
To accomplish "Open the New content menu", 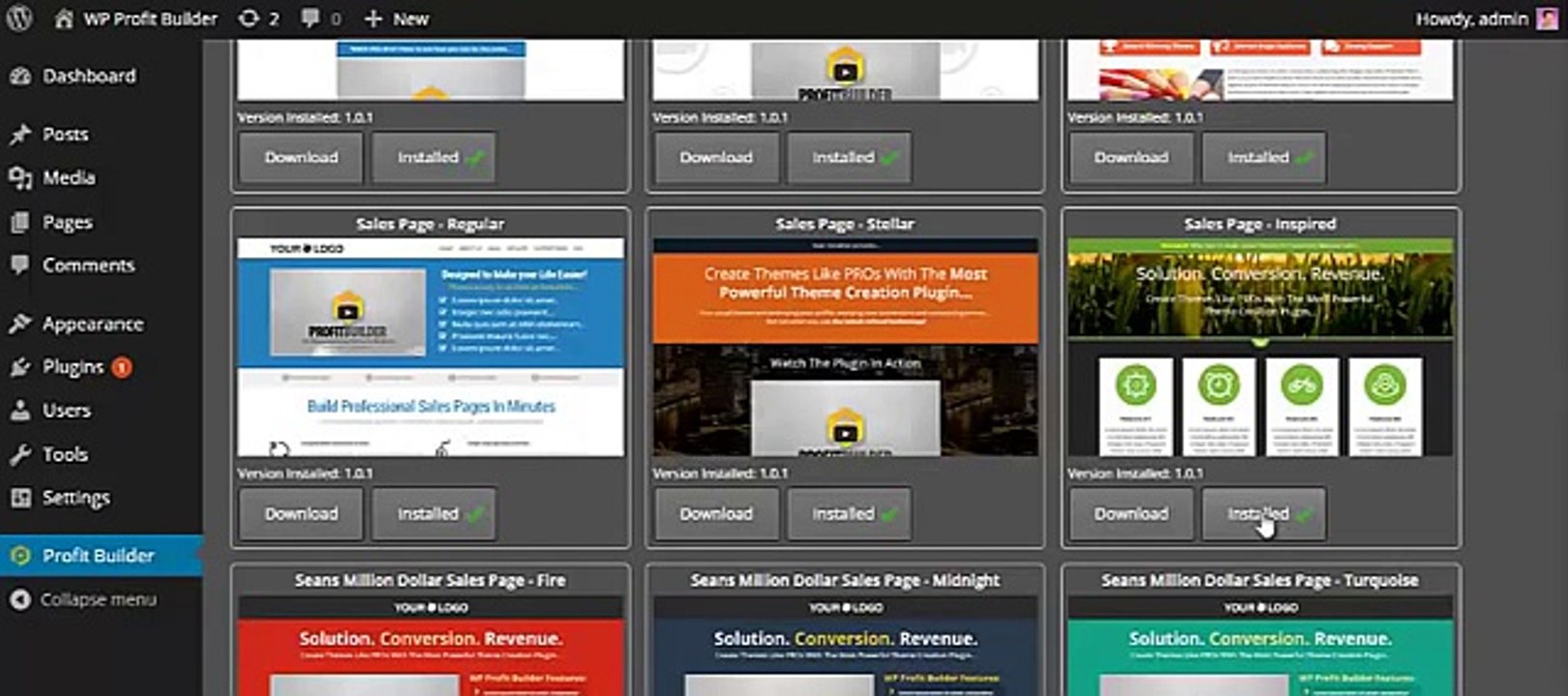I will [396, 18].
